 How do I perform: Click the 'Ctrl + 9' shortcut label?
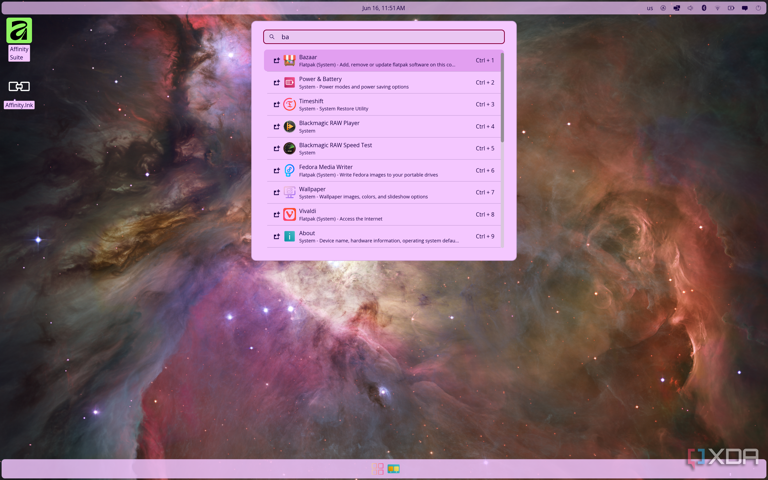tap(485, 237)
